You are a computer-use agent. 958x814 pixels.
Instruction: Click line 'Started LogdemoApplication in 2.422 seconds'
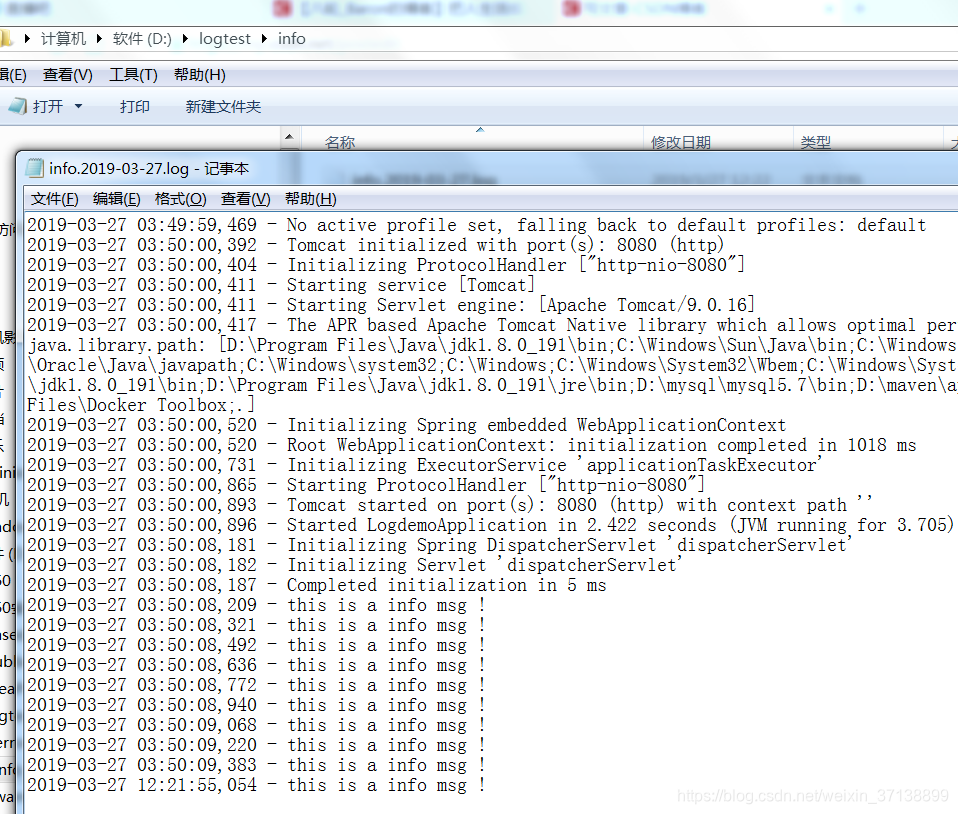491,525
